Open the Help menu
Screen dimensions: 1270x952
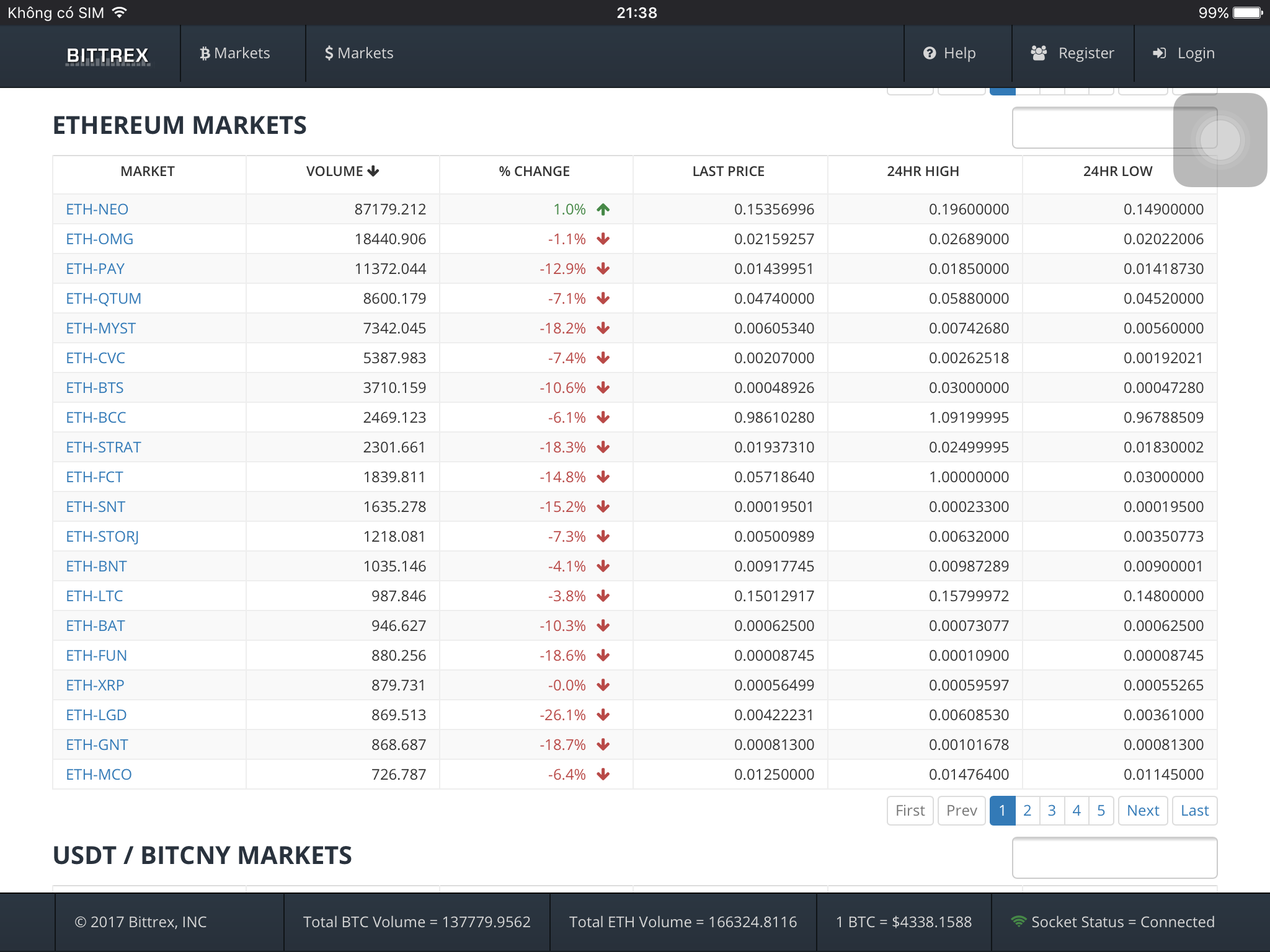pos(949,53)
